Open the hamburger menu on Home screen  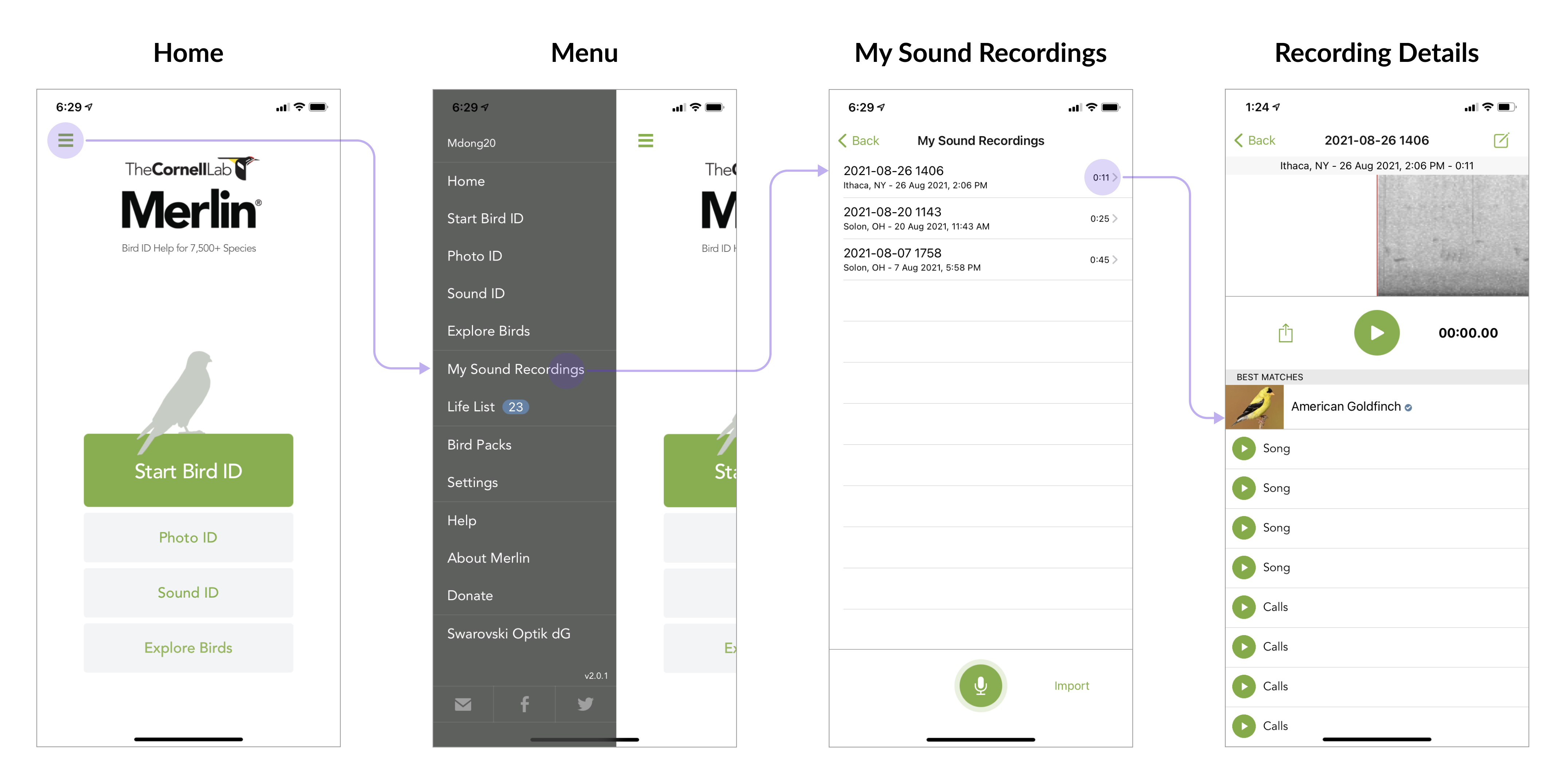tap(66, 140)
